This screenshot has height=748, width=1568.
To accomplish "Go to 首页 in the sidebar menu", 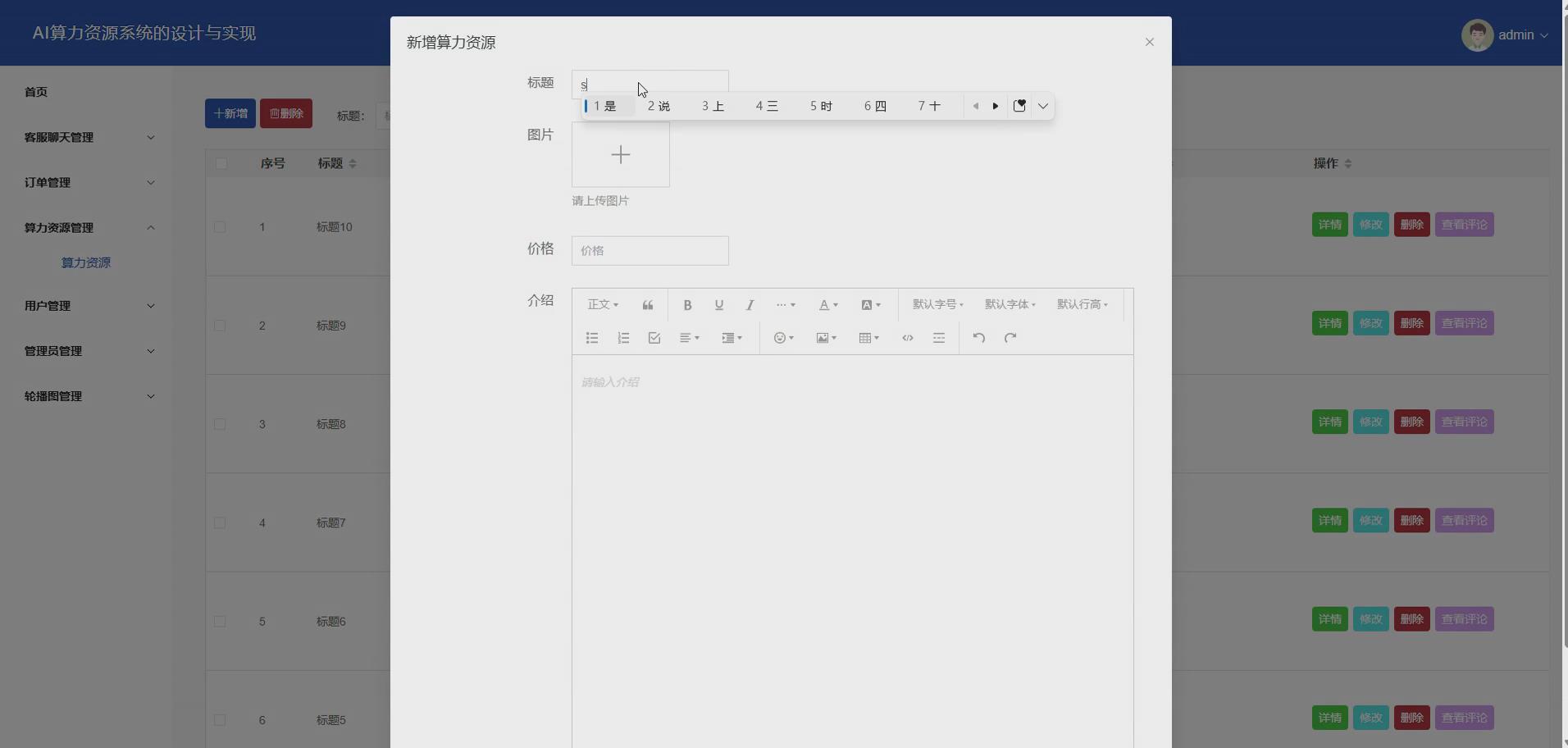I will 35,92.
